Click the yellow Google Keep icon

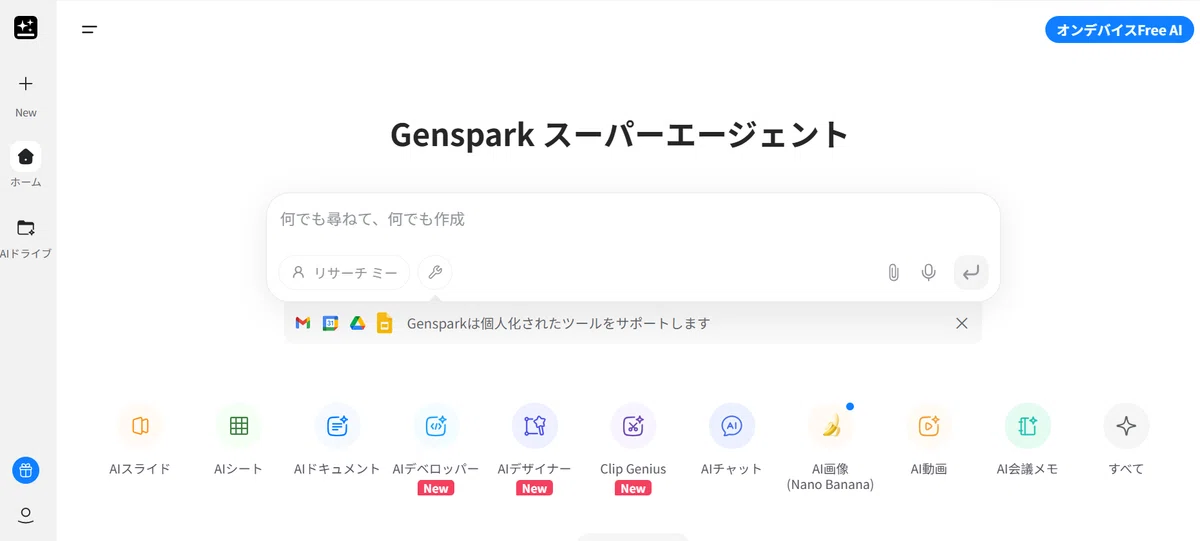[x=384, y=323]
